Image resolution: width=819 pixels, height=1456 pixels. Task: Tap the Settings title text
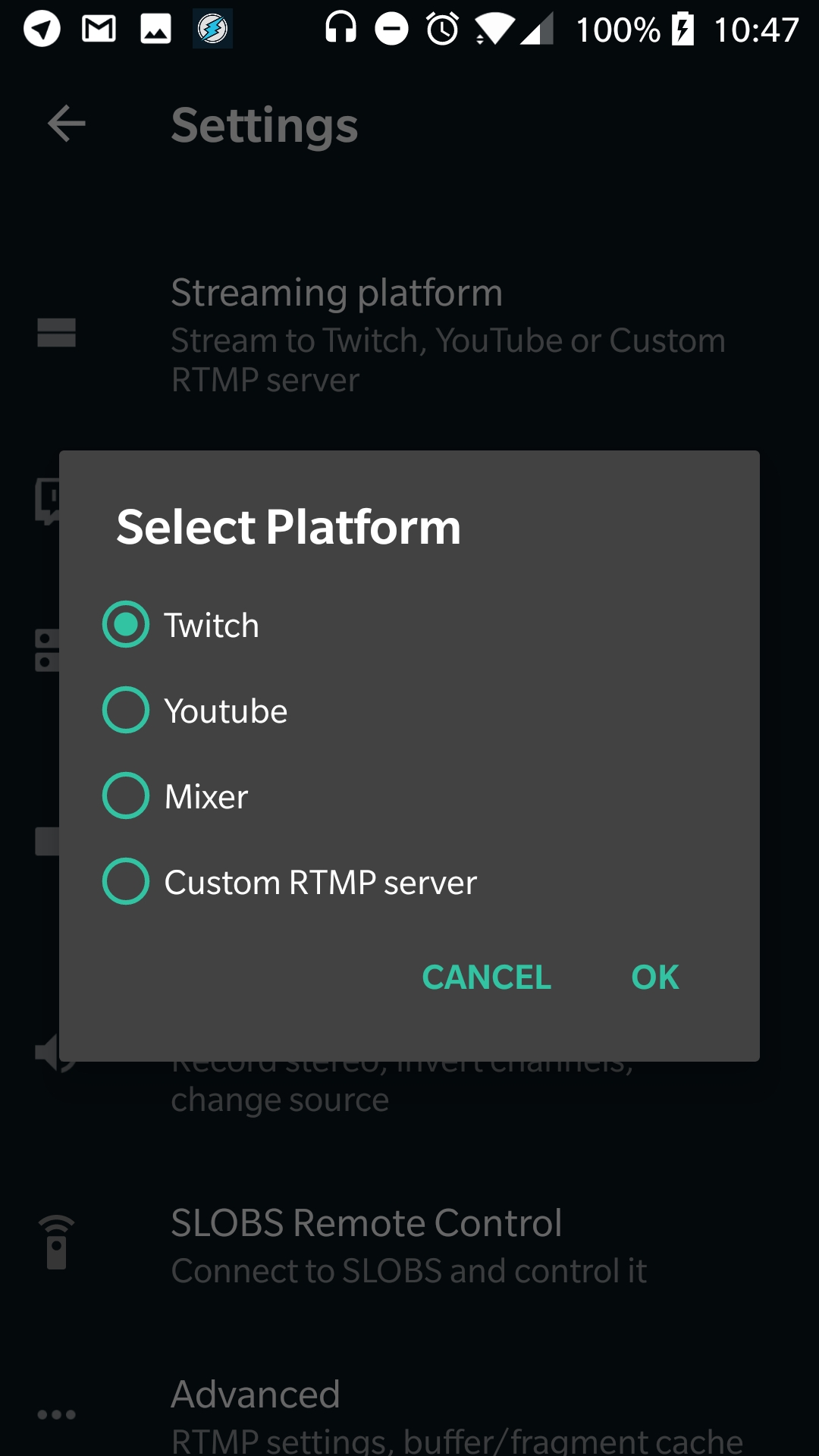click(264, 125)
